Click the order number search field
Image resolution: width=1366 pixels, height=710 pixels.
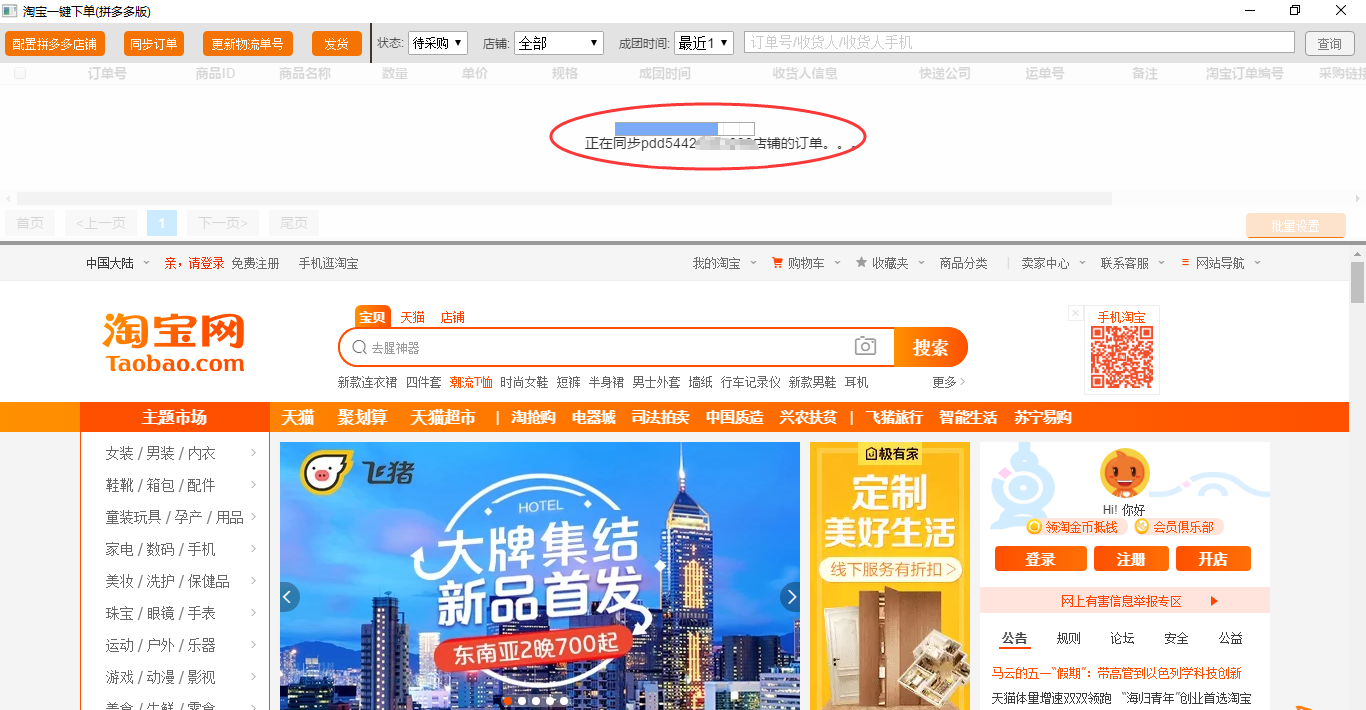(1018, 43)
